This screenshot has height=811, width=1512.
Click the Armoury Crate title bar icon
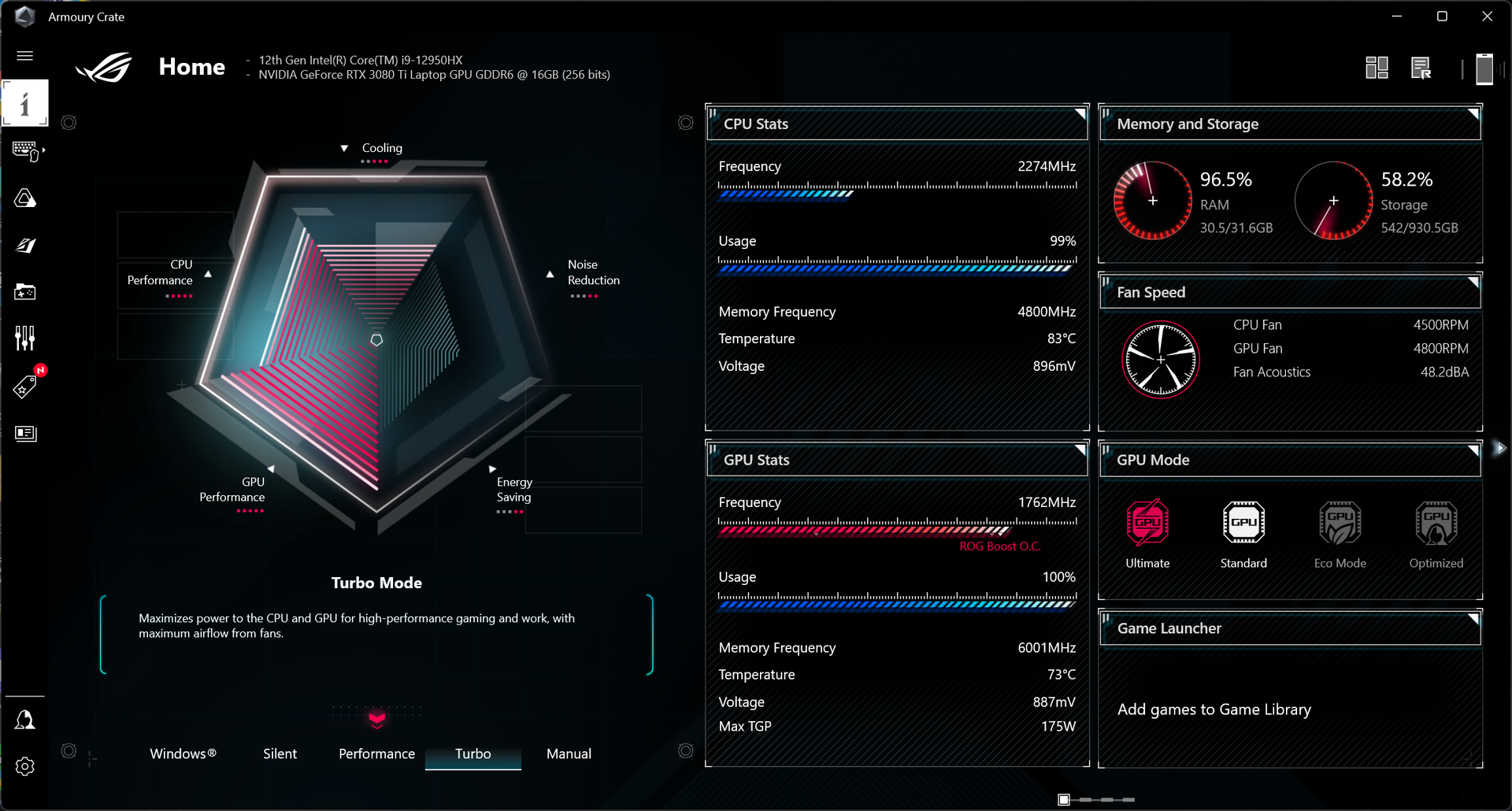click(x=25, y=17)
